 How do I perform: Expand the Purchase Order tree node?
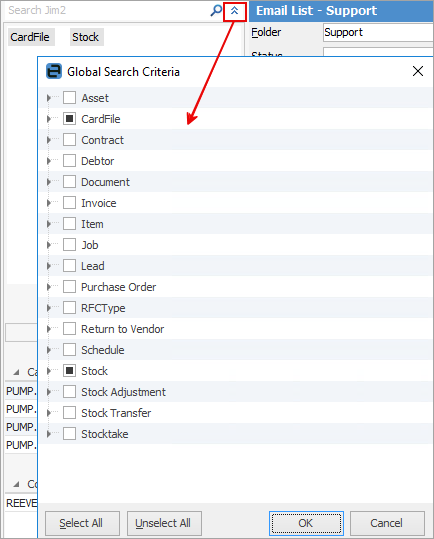tap(49, 287)
